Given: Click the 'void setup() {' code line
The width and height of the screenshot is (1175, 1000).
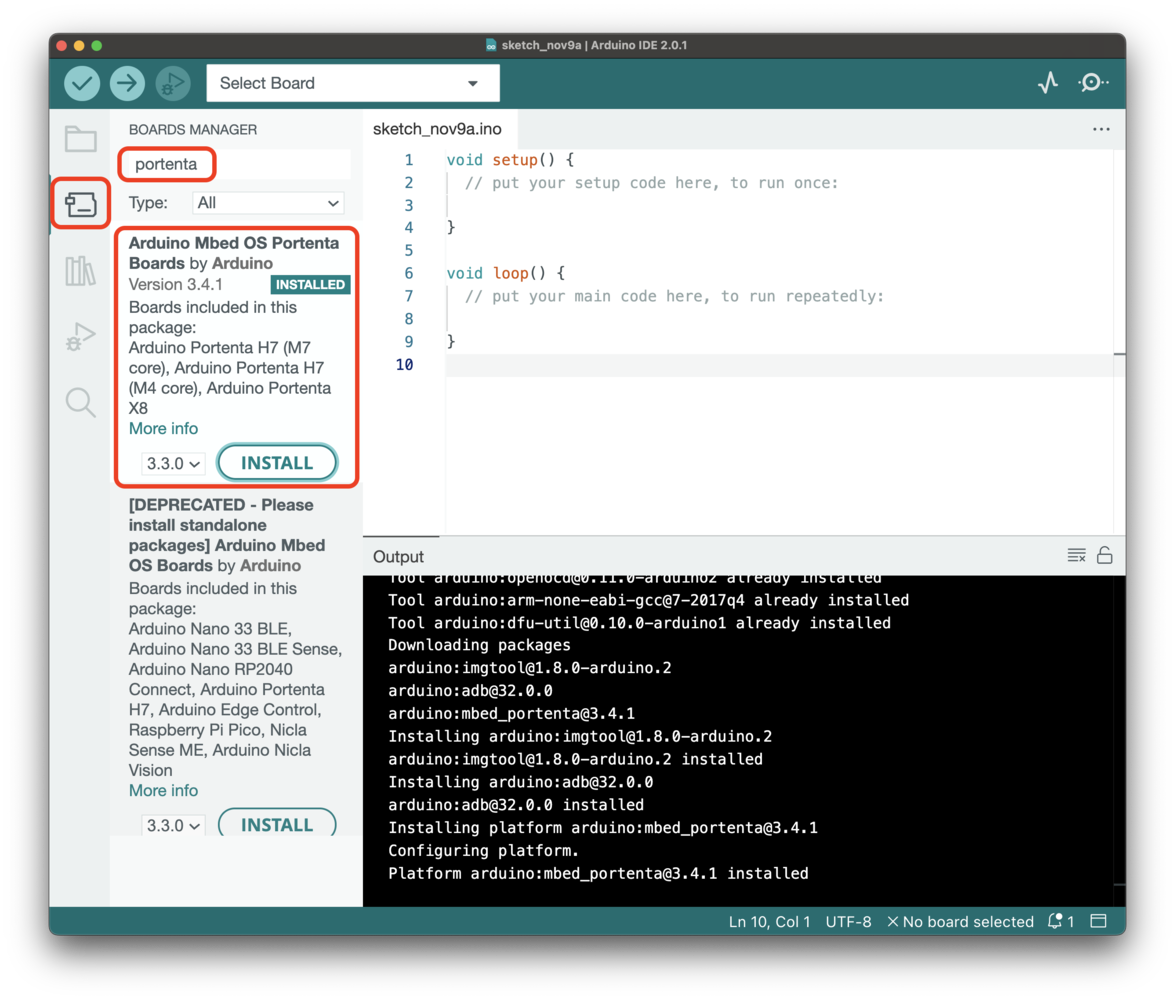Looking at the screenshot, I should [510, 160].
